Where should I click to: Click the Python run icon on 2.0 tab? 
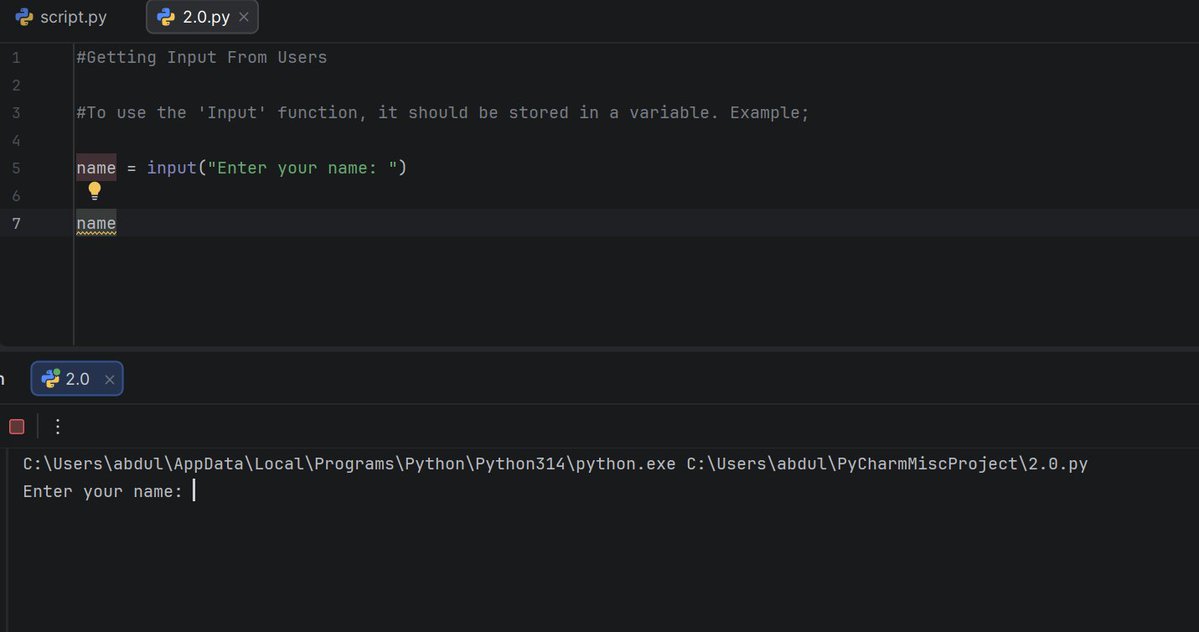(50, 378)
